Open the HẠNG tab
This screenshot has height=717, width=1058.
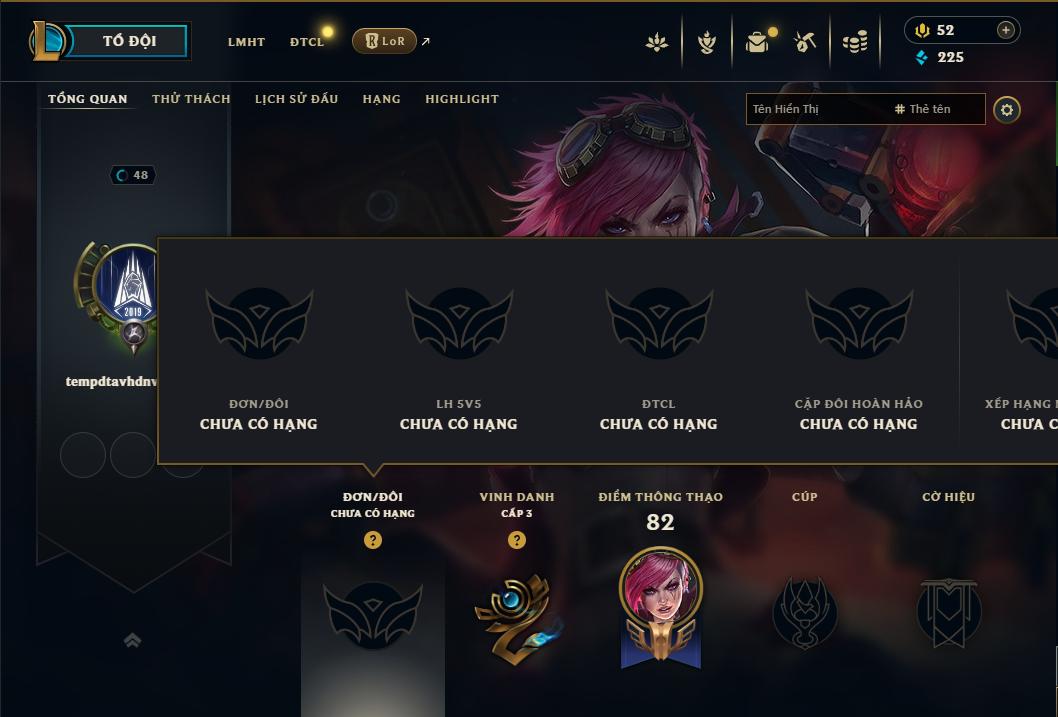(x=381, y=99)
